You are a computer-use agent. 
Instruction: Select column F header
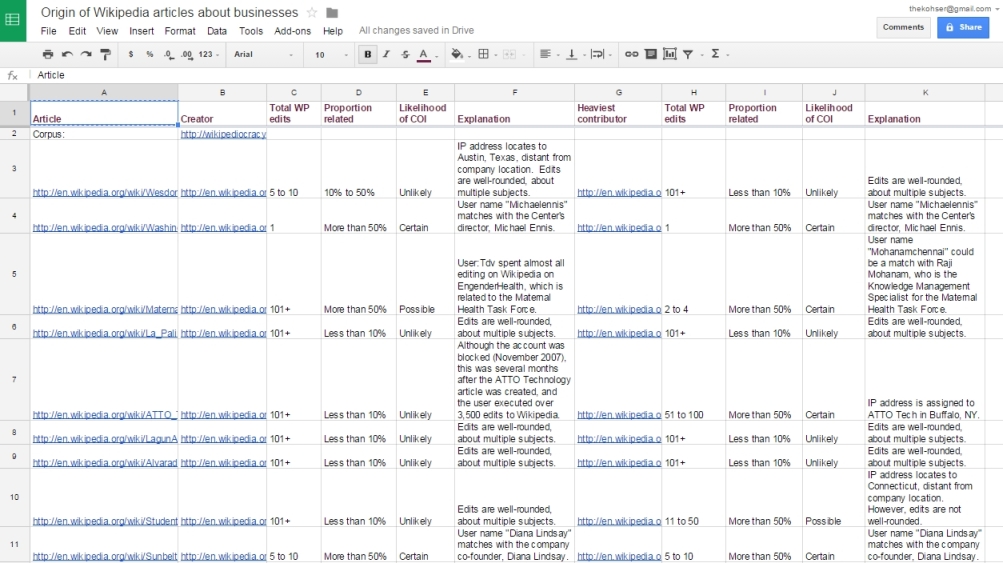click(x=514, y=93)
